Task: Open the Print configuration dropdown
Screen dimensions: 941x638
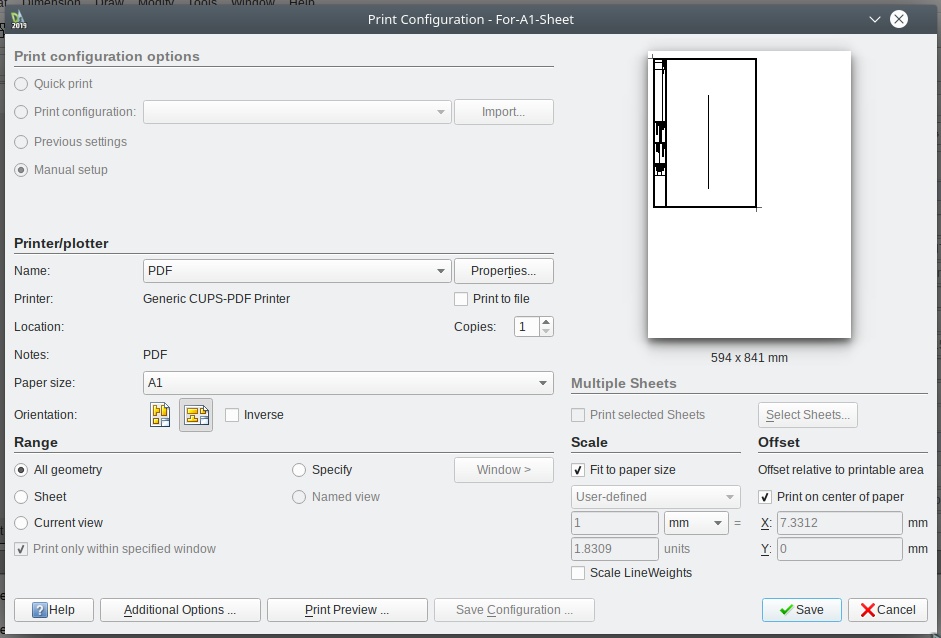Action: 297,112
